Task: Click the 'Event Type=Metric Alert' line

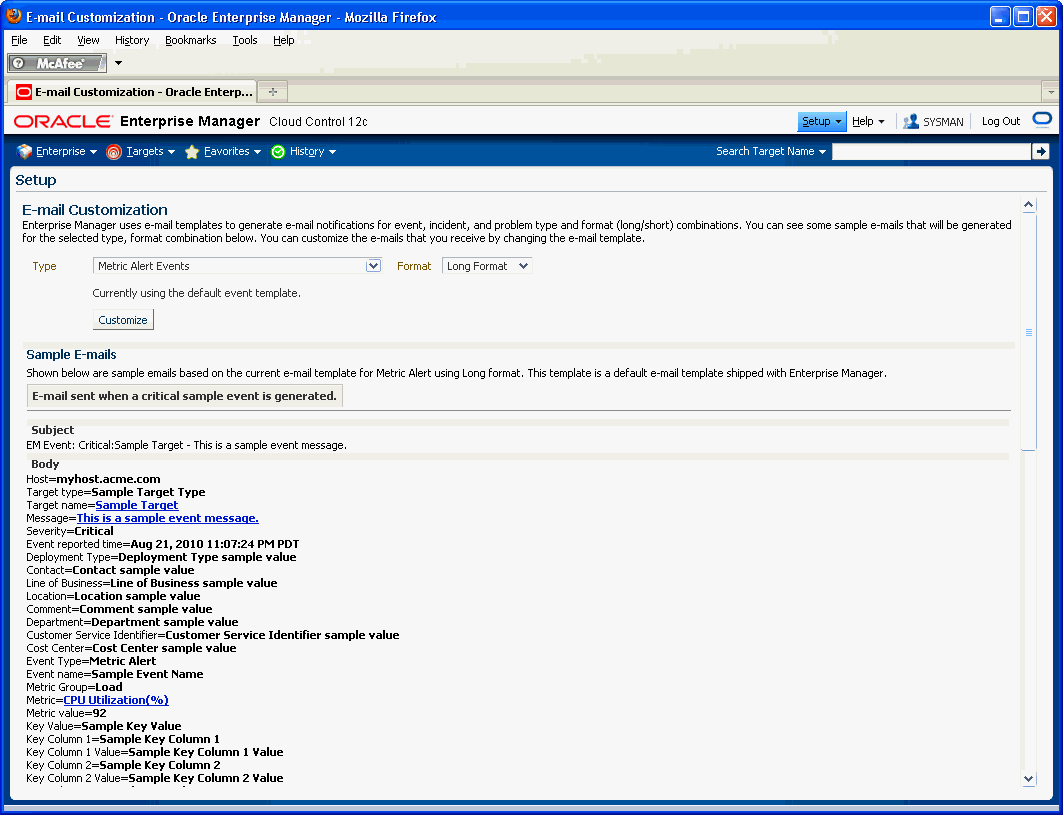Action: [92, 661]
